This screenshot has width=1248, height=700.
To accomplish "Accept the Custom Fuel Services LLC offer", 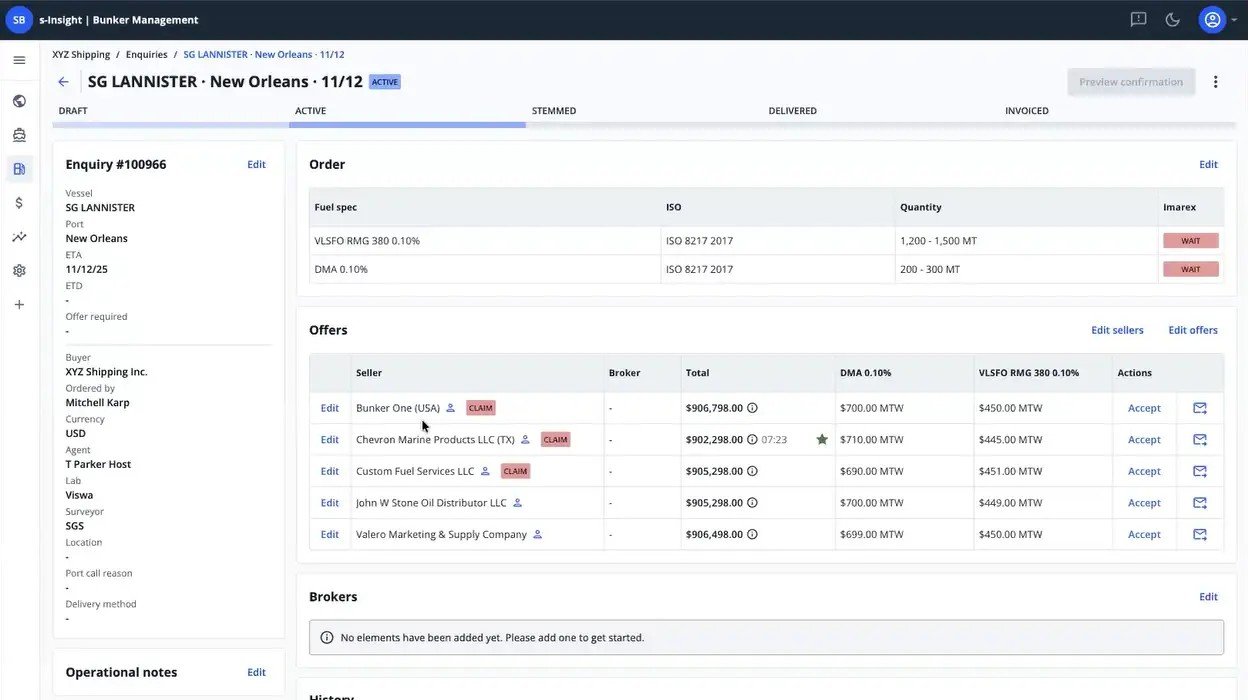I will (1144, 471).
